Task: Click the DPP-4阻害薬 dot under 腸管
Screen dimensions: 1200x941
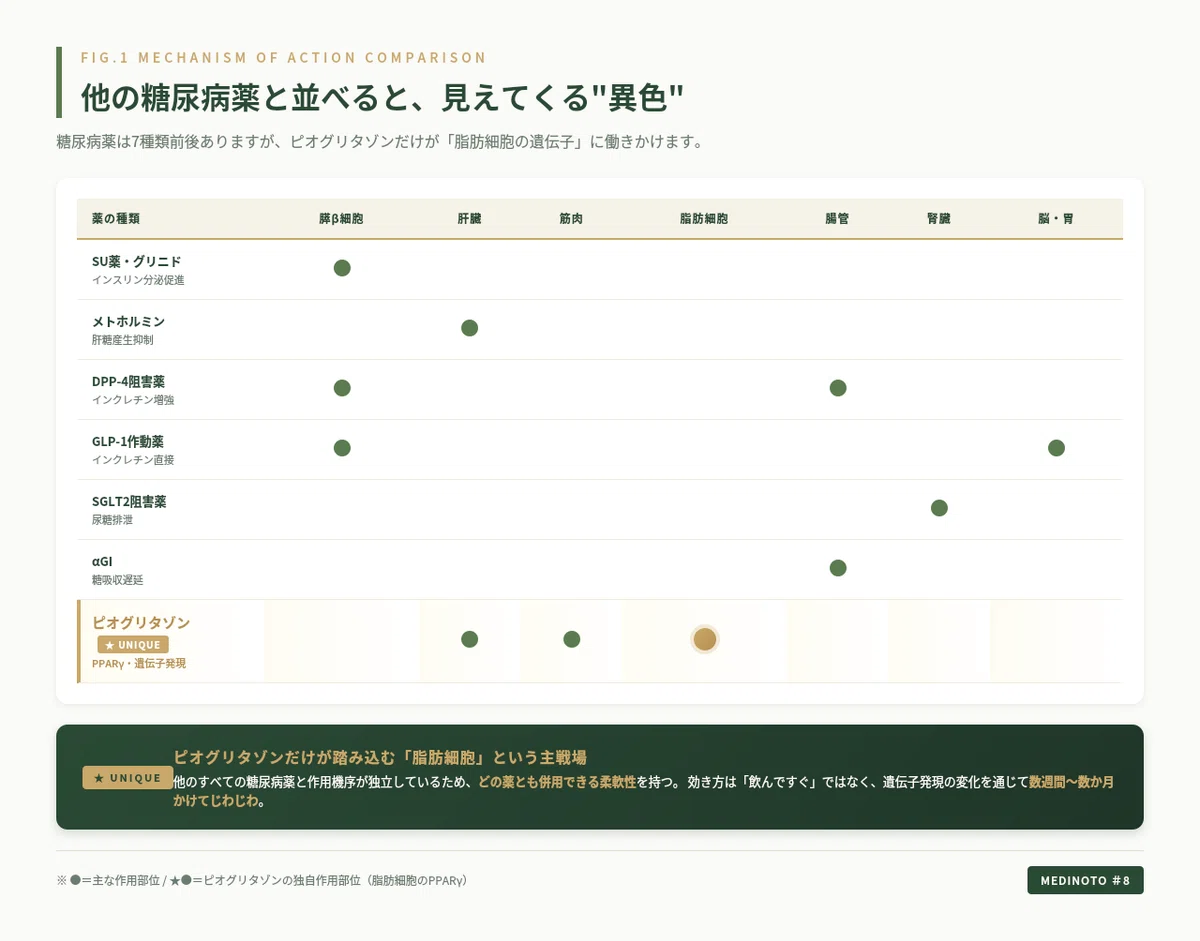Action: point(838,388)
